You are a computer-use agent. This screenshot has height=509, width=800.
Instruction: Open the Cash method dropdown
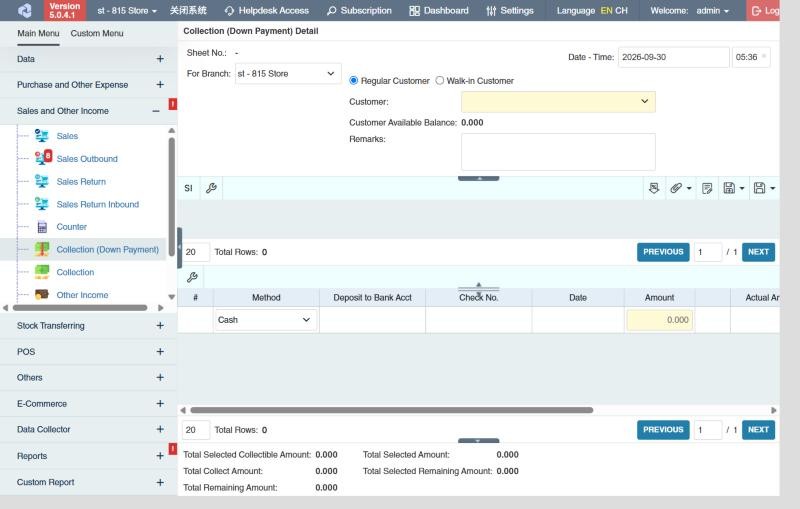tap(265, 320)
